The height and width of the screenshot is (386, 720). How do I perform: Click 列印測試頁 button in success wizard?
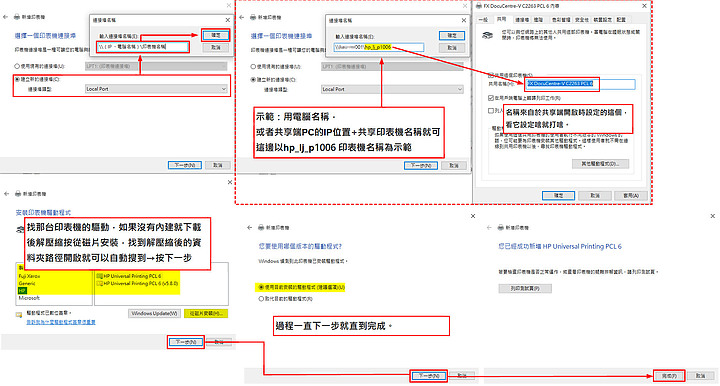525,288
